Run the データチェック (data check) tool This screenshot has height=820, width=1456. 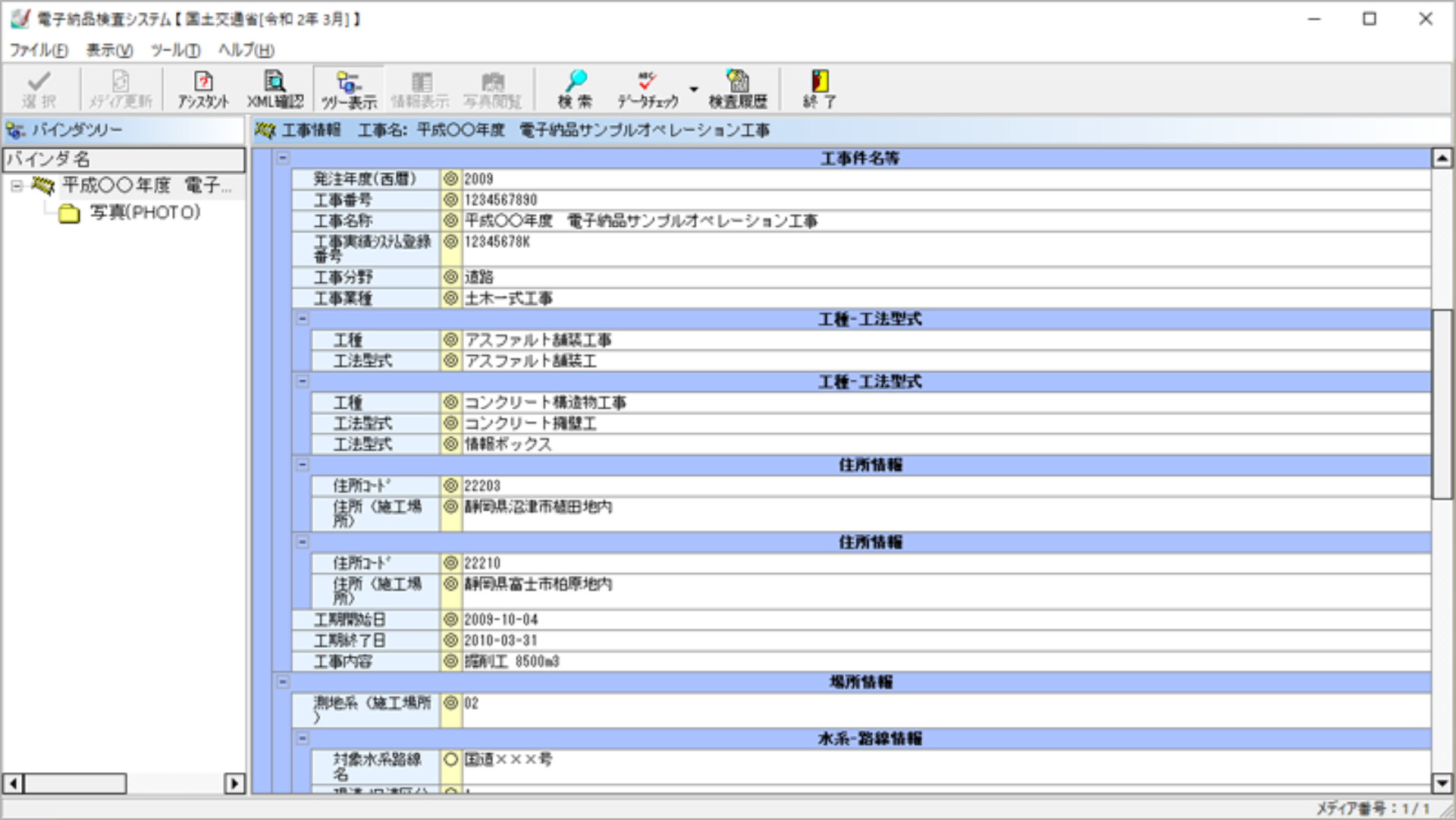[x=646, y=87]
